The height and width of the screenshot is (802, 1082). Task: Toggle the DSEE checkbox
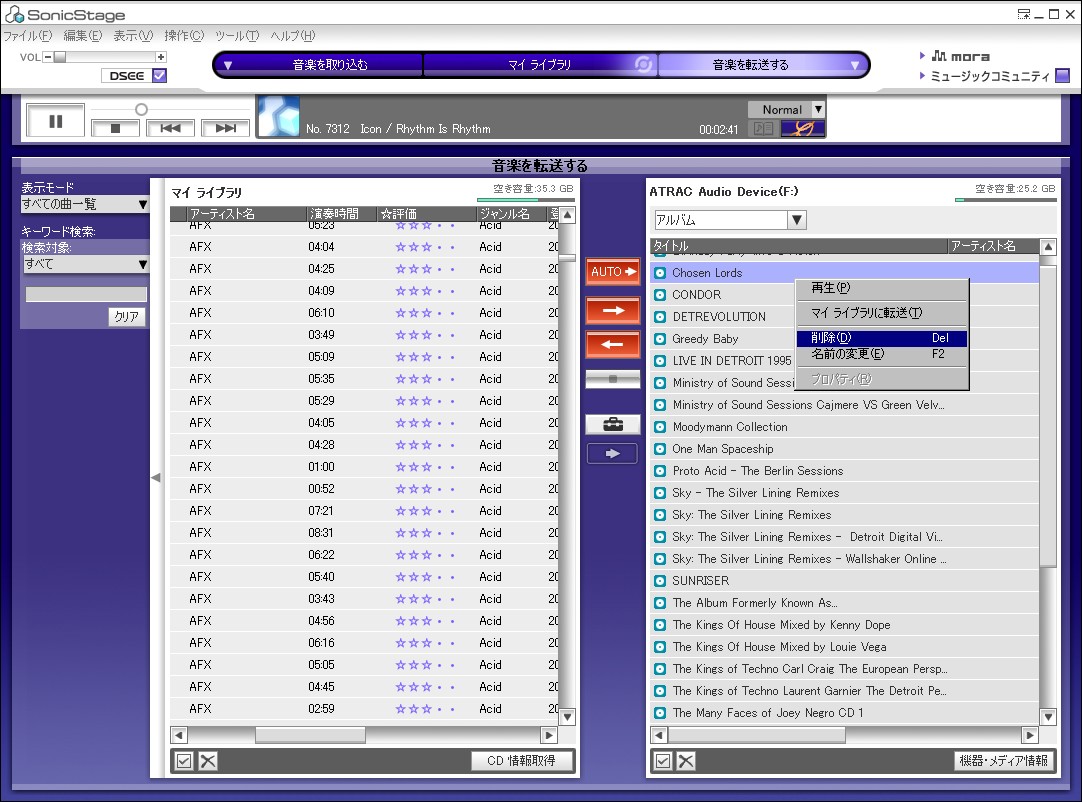159,75
